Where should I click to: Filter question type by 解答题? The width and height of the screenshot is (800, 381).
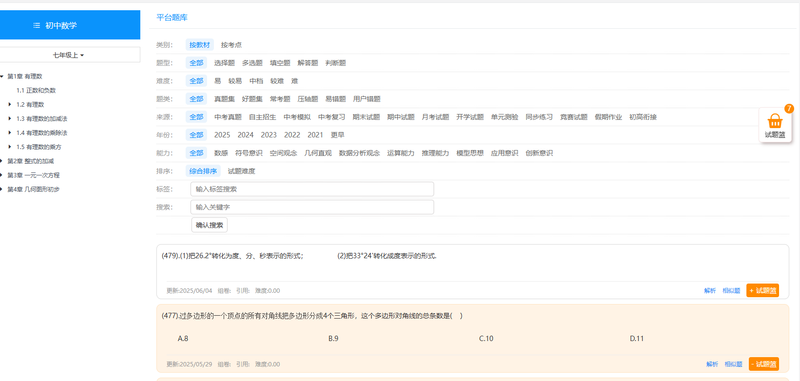308,63
